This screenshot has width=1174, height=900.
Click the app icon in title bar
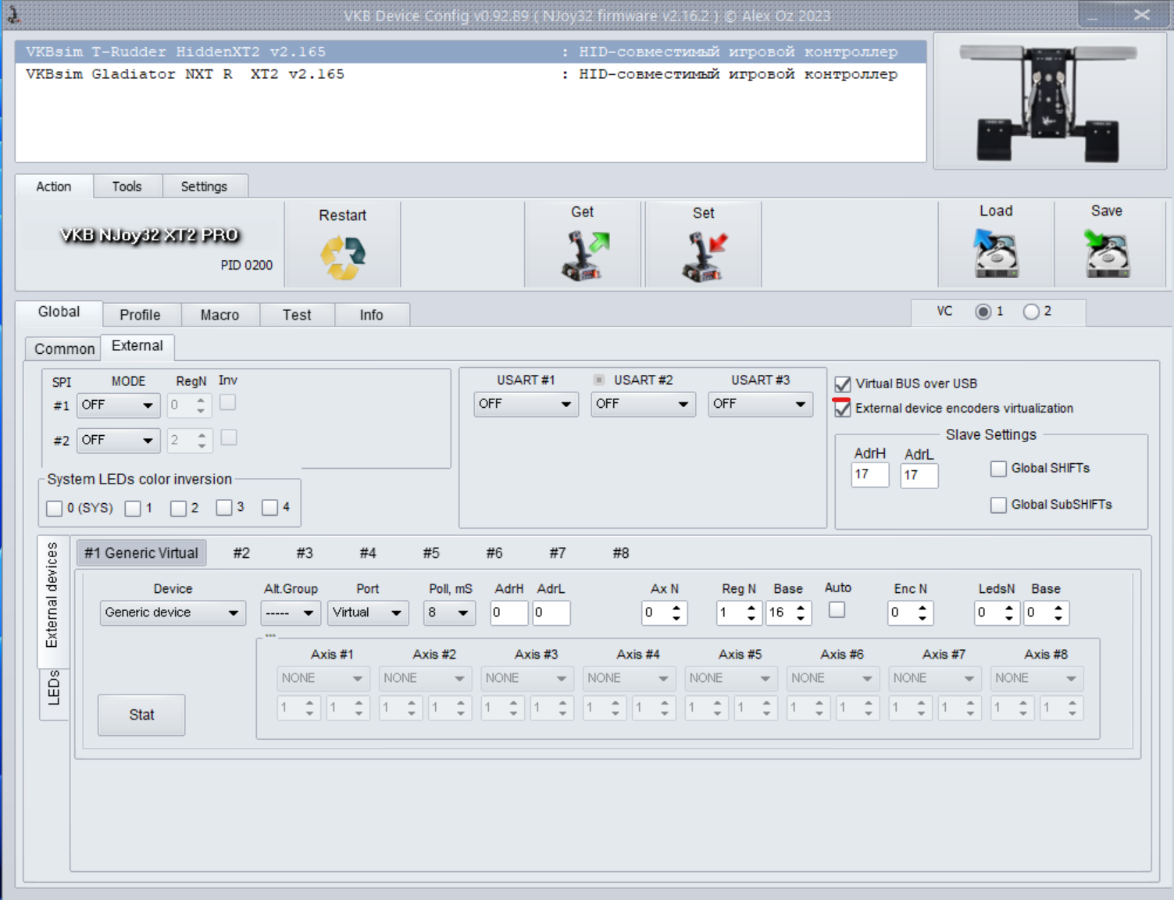[x=13, y=15]
